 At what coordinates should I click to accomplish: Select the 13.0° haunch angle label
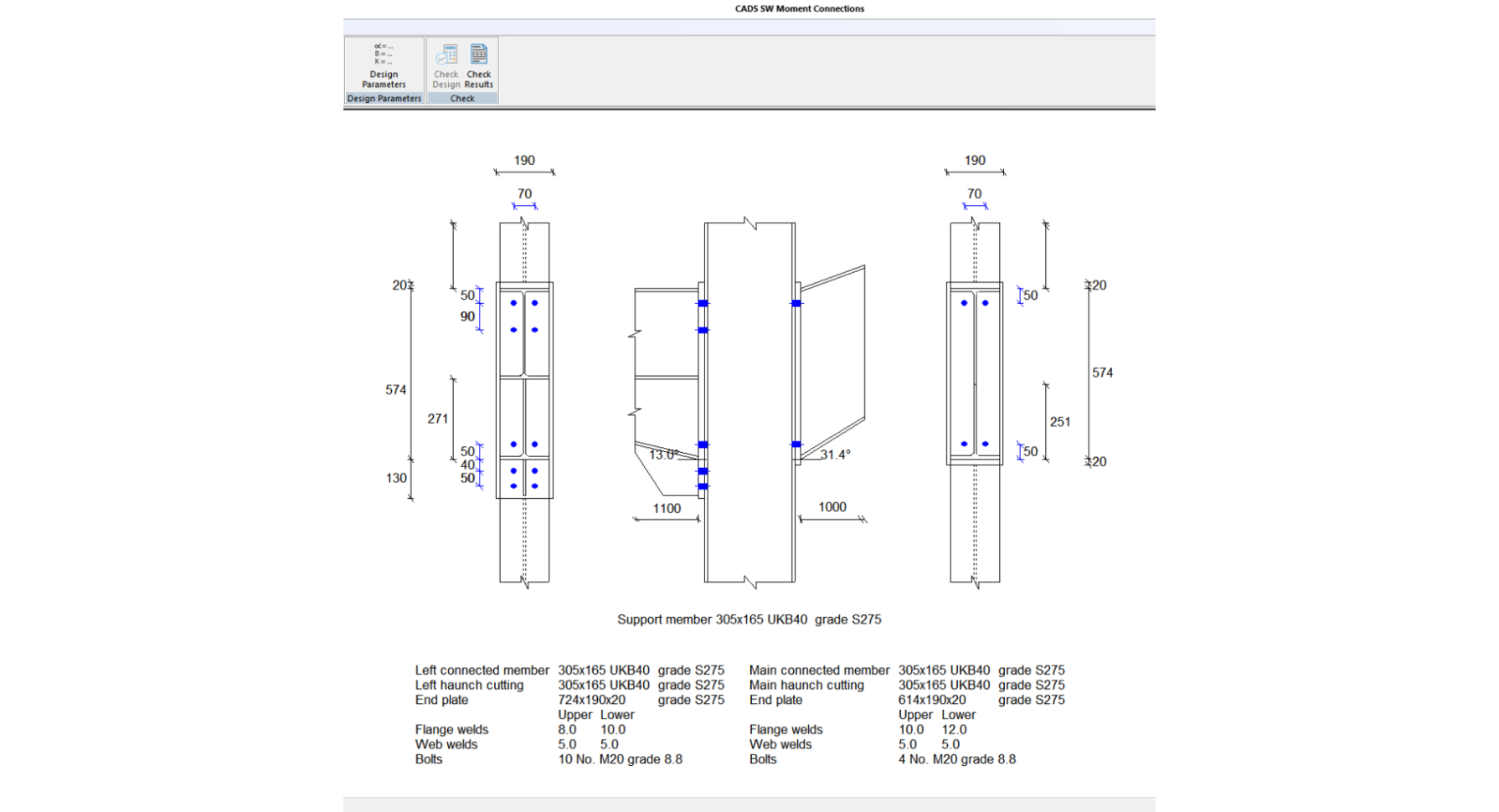[664, 455]
